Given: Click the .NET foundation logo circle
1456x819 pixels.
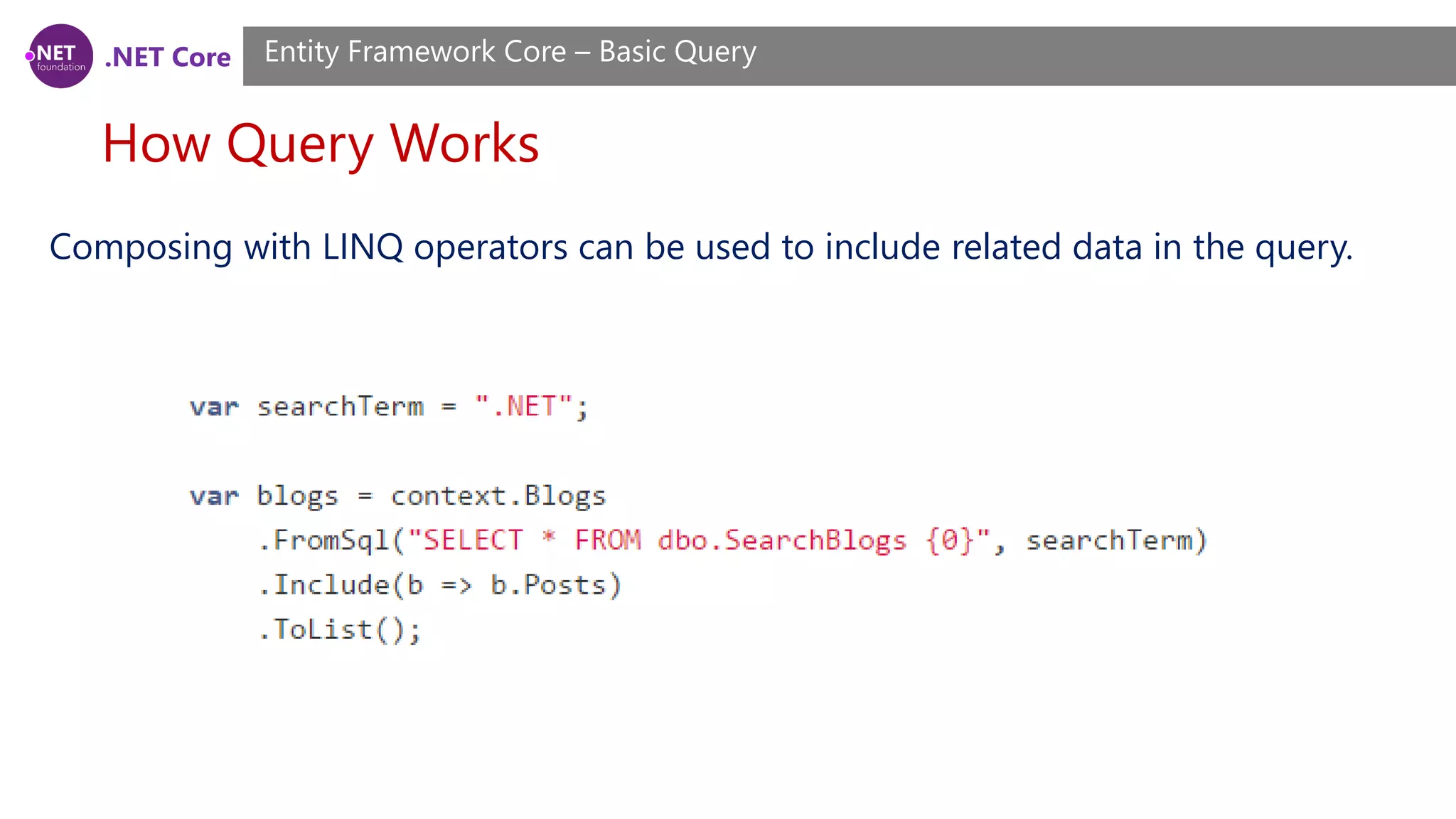Looking at the screenshot, I should click(60, 56).
